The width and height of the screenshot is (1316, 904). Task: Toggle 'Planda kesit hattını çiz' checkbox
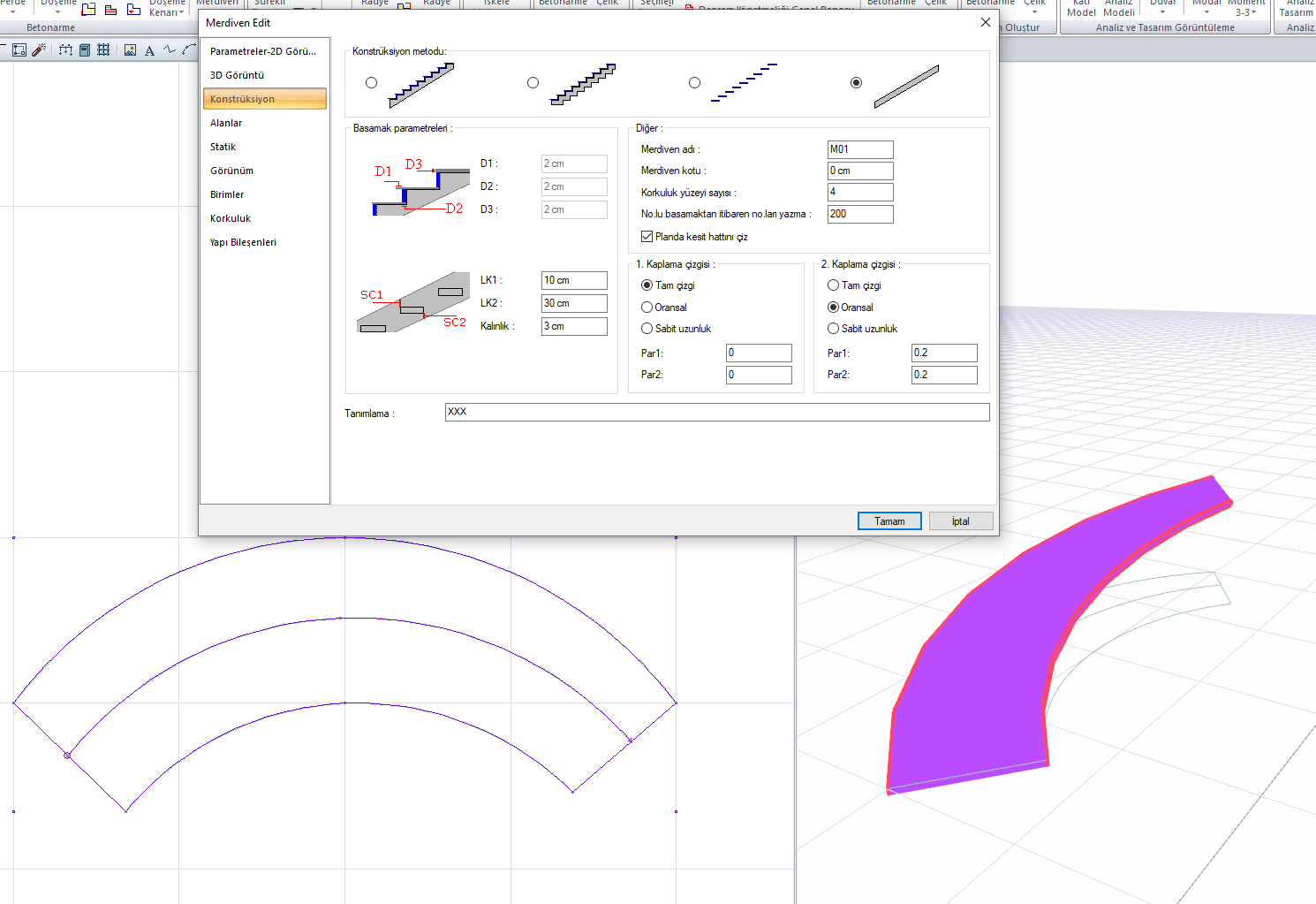click(647, 237)
